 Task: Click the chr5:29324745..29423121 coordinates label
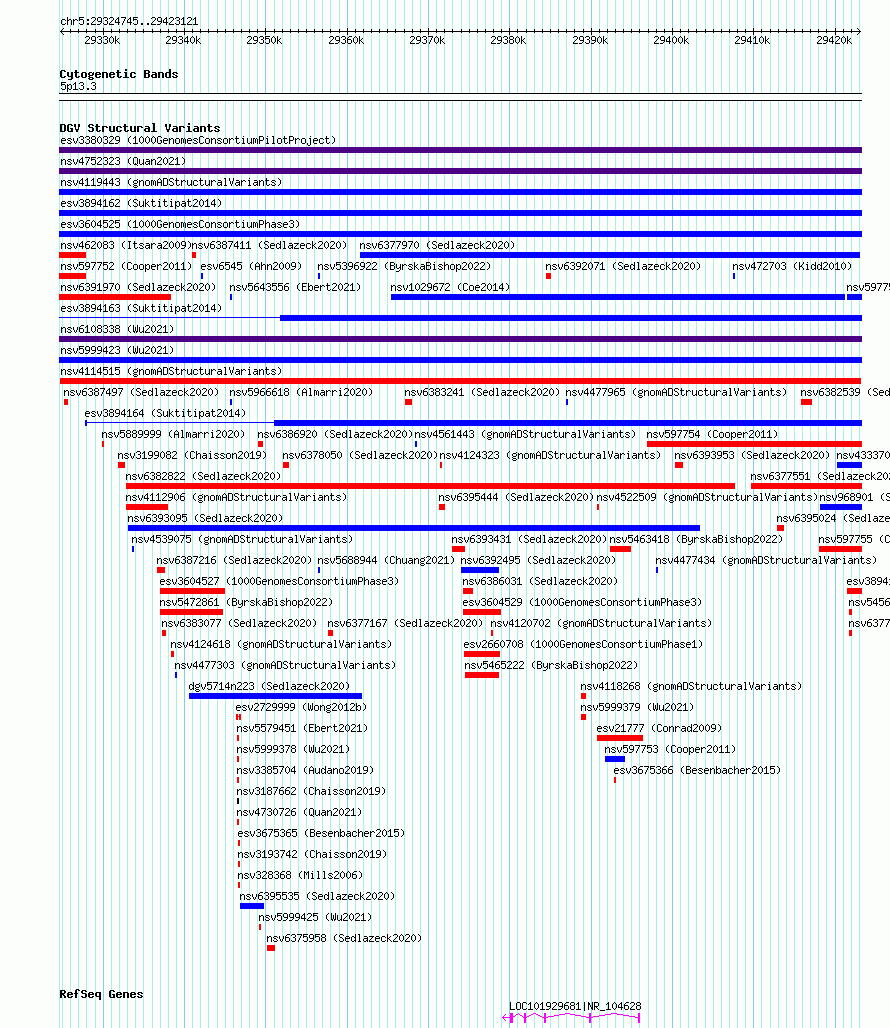click(x=129, y=21)
